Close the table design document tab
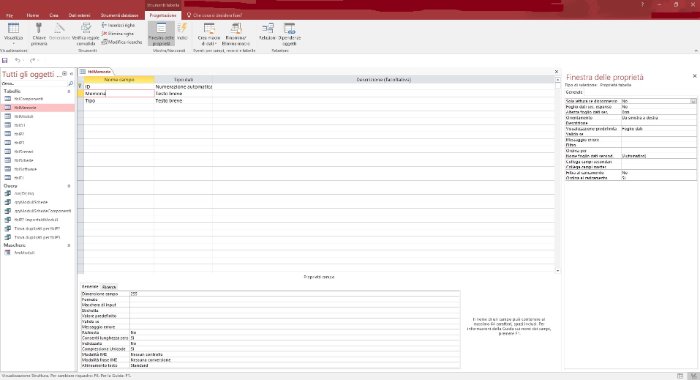This screenshot has height=380, width=700. [x=556, y=71]
